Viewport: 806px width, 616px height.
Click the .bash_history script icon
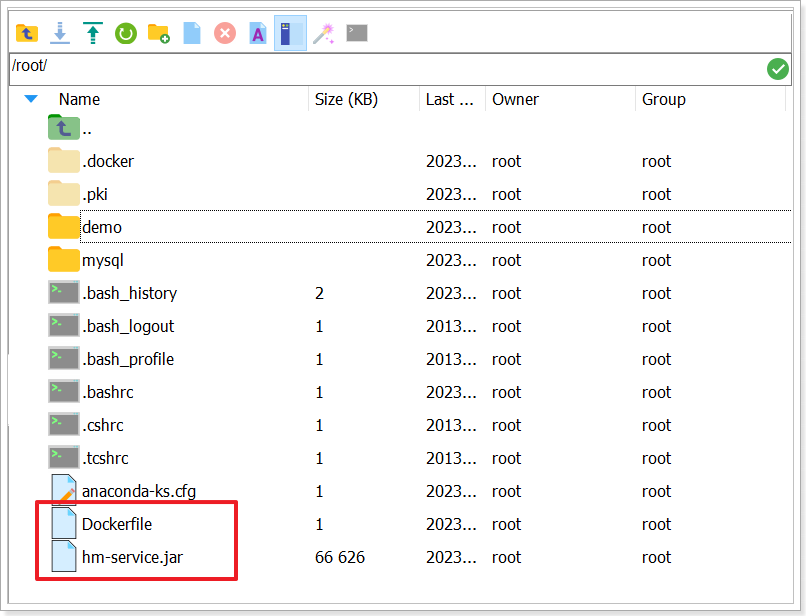[64, 293]
